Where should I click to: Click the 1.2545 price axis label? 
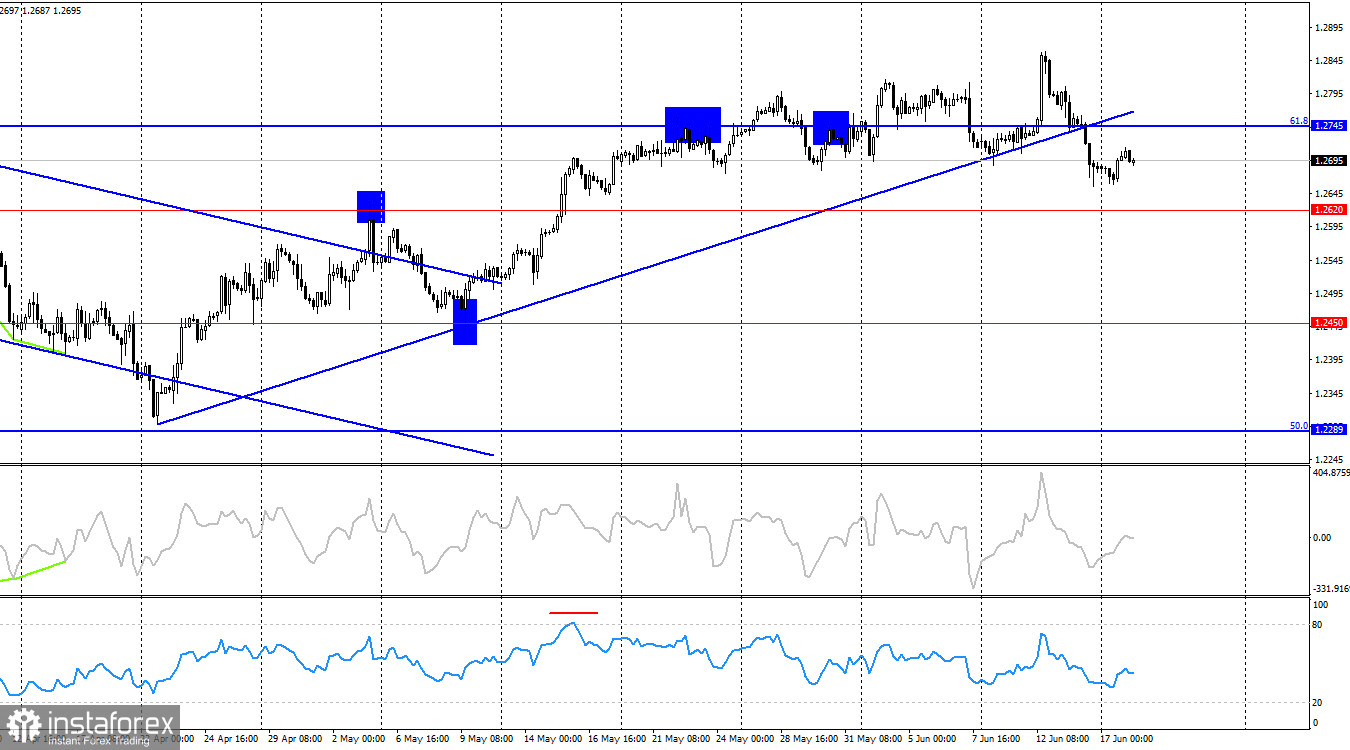1330,260
